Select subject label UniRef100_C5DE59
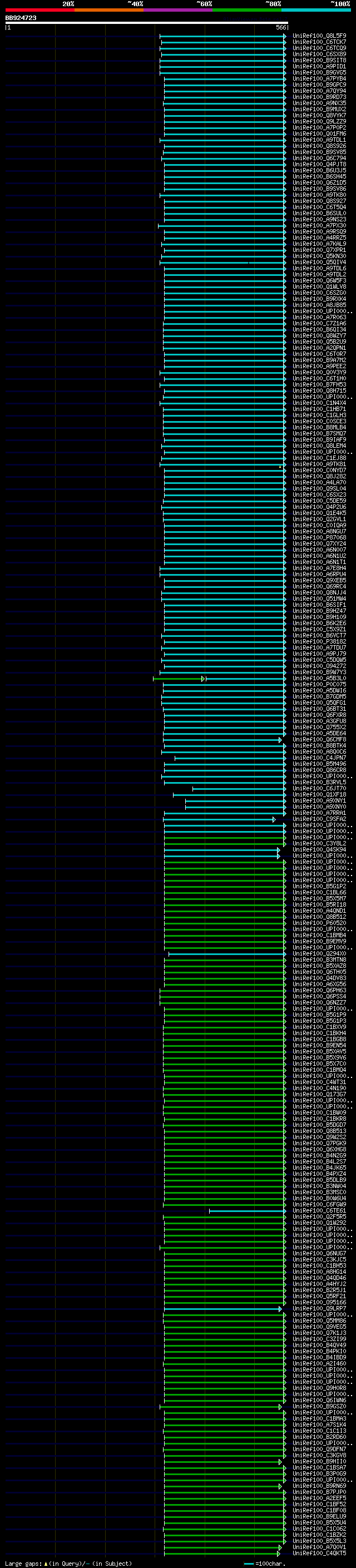Image resolution: width=356 pixels, height=1568 pixels. [319, 501]
